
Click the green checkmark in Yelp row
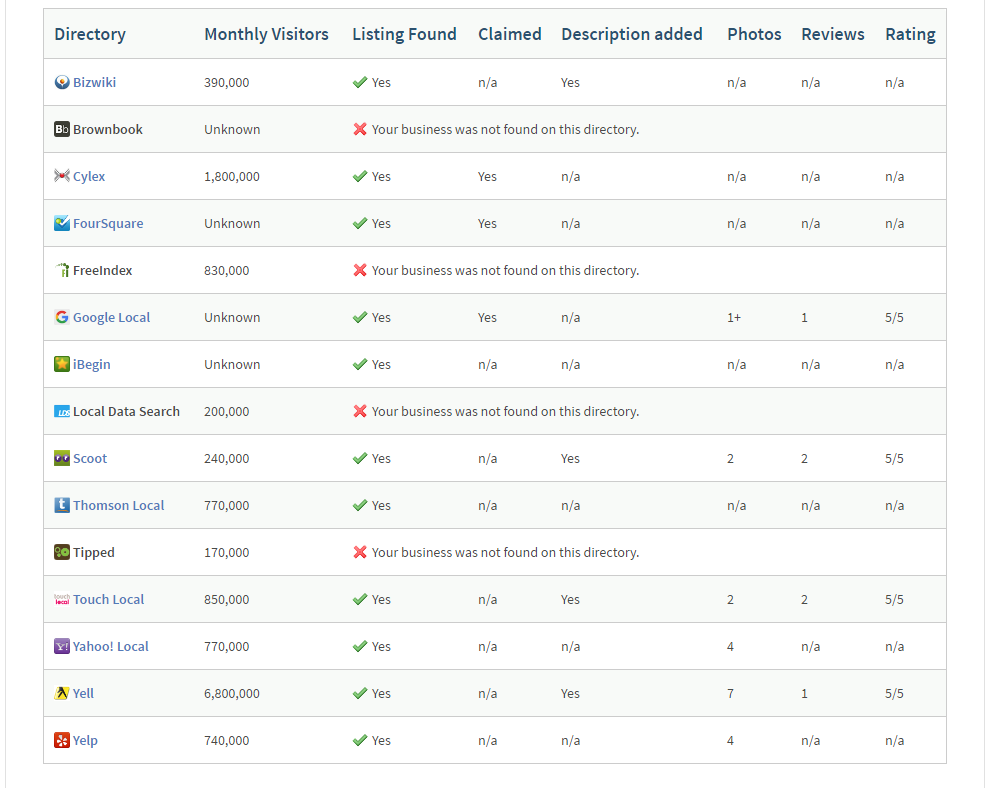[x=360, y=740]
